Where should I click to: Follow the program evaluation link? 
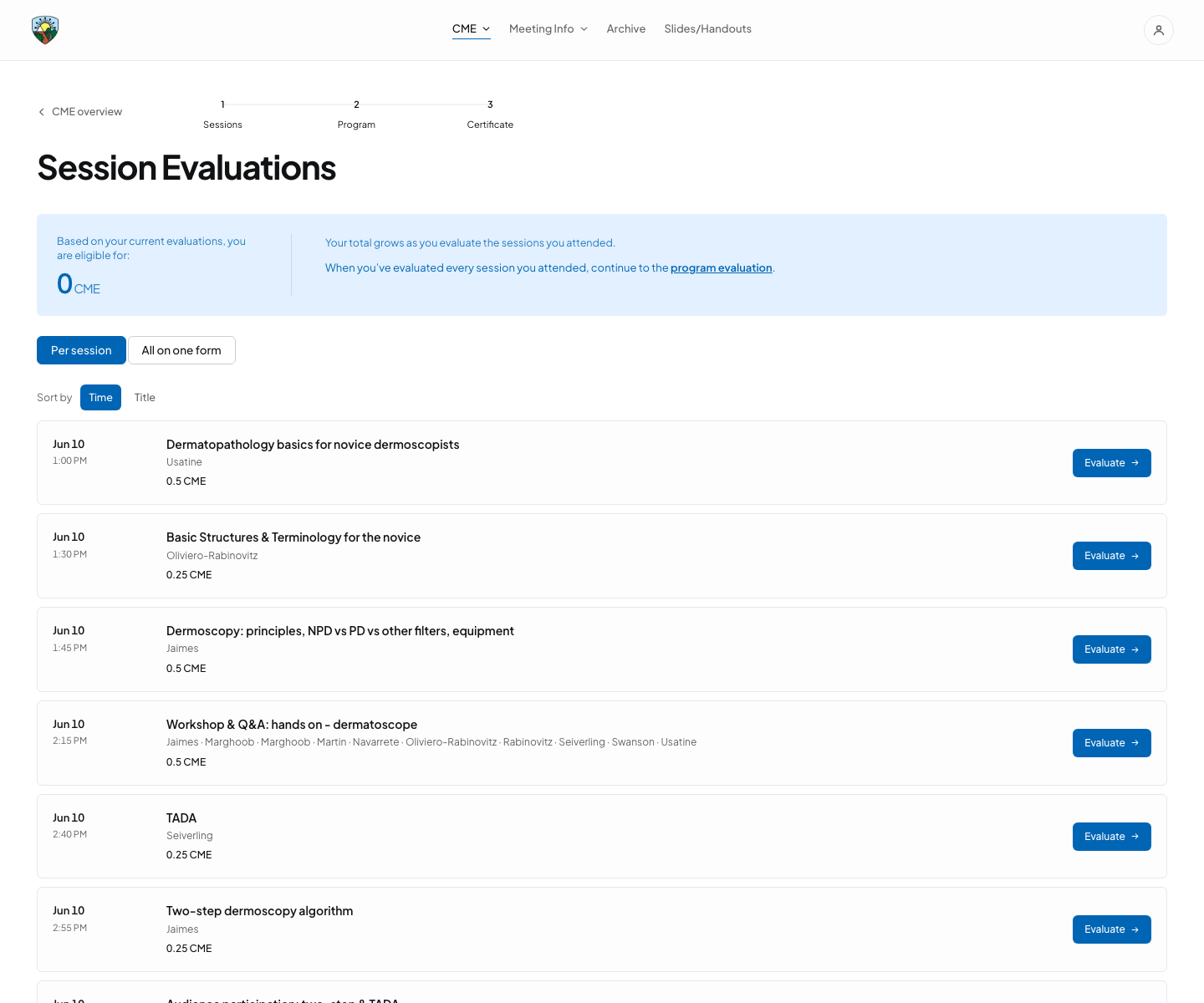click(x=722, y=268)
